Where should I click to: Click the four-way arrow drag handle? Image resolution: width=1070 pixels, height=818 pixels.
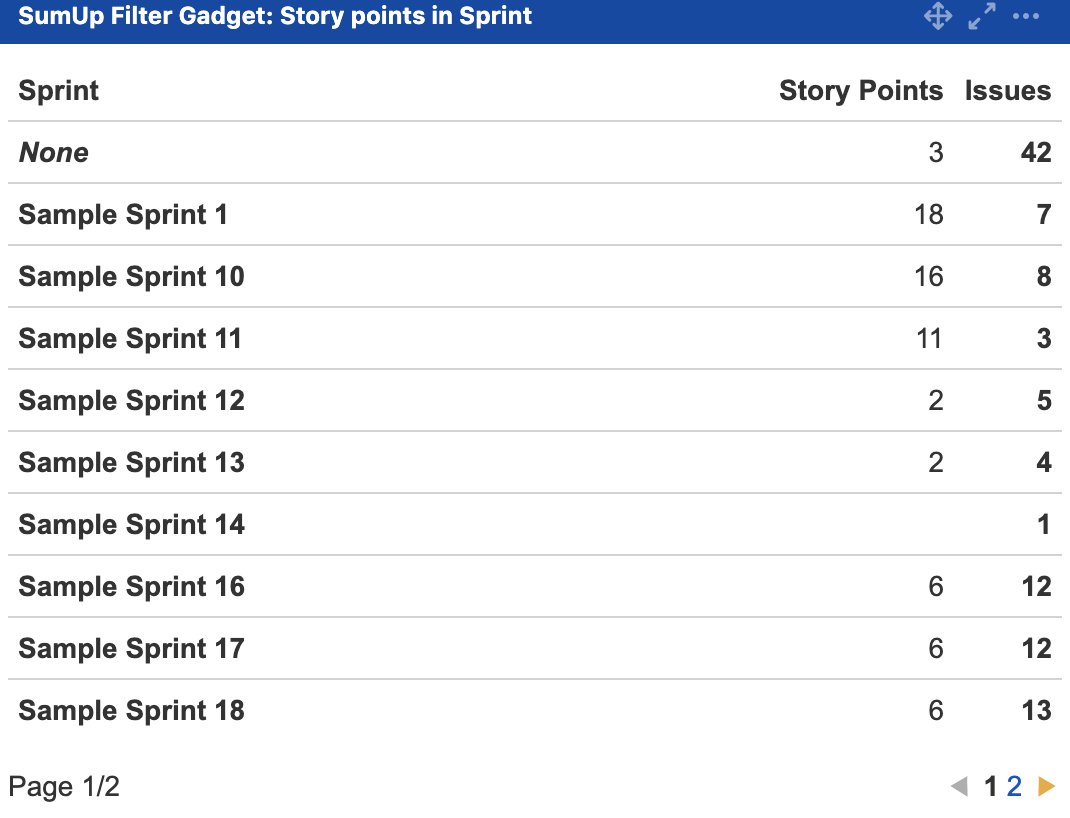click(938, 16)
